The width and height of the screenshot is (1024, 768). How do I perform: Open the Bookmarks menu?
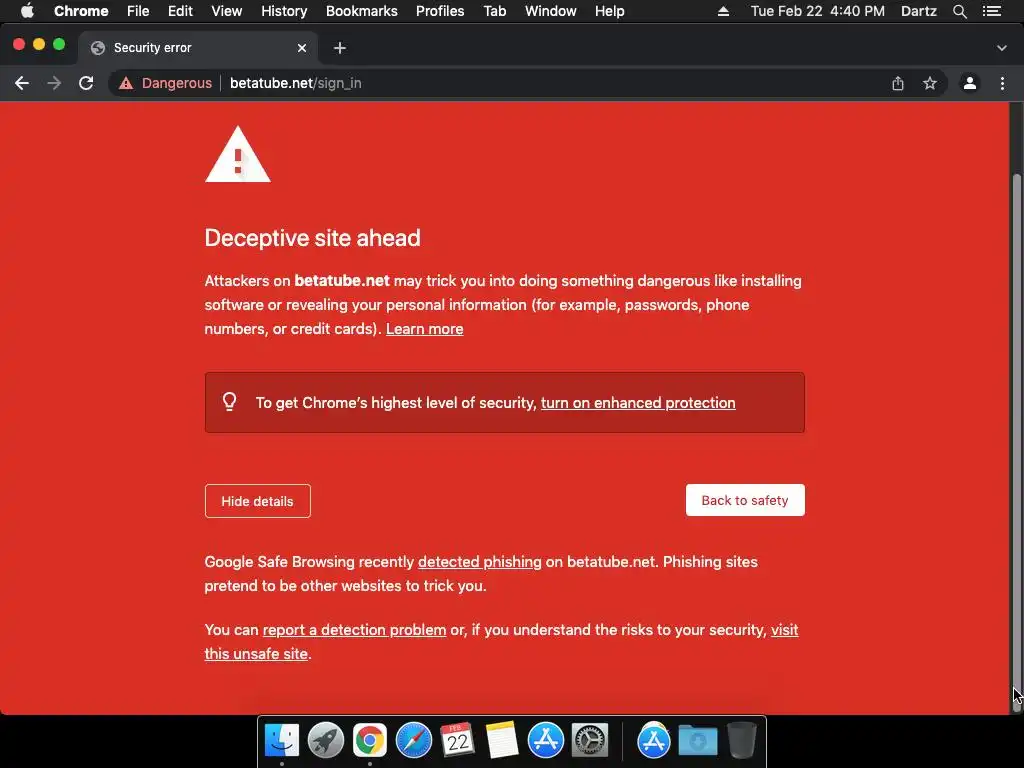(x=362, y=11)
